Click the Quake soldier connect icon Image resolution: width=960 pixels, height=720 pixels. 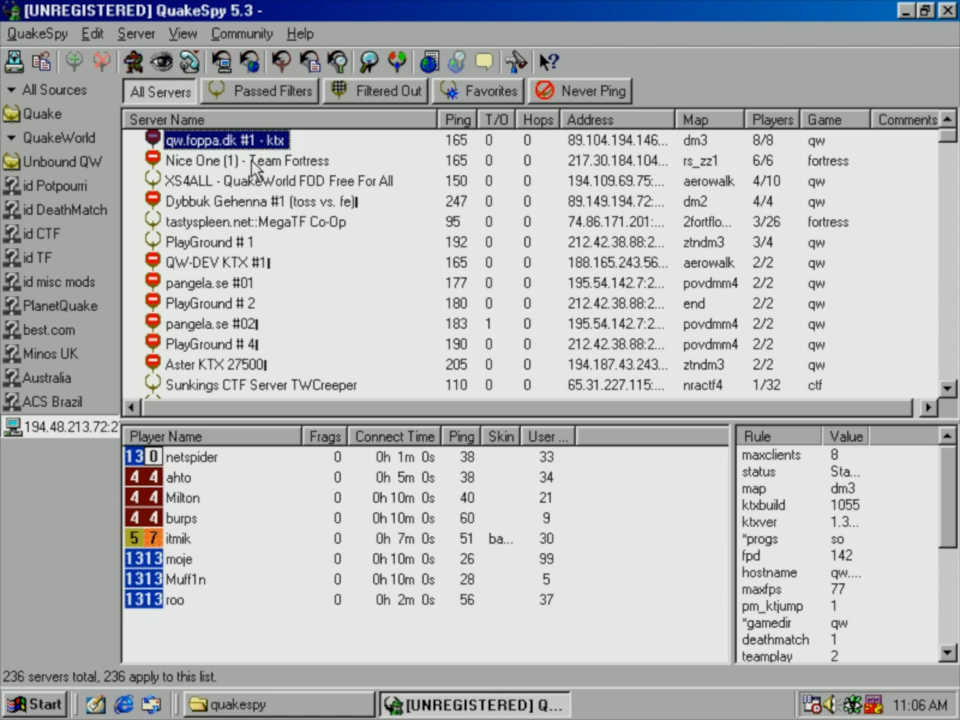[x=133, y=61]
